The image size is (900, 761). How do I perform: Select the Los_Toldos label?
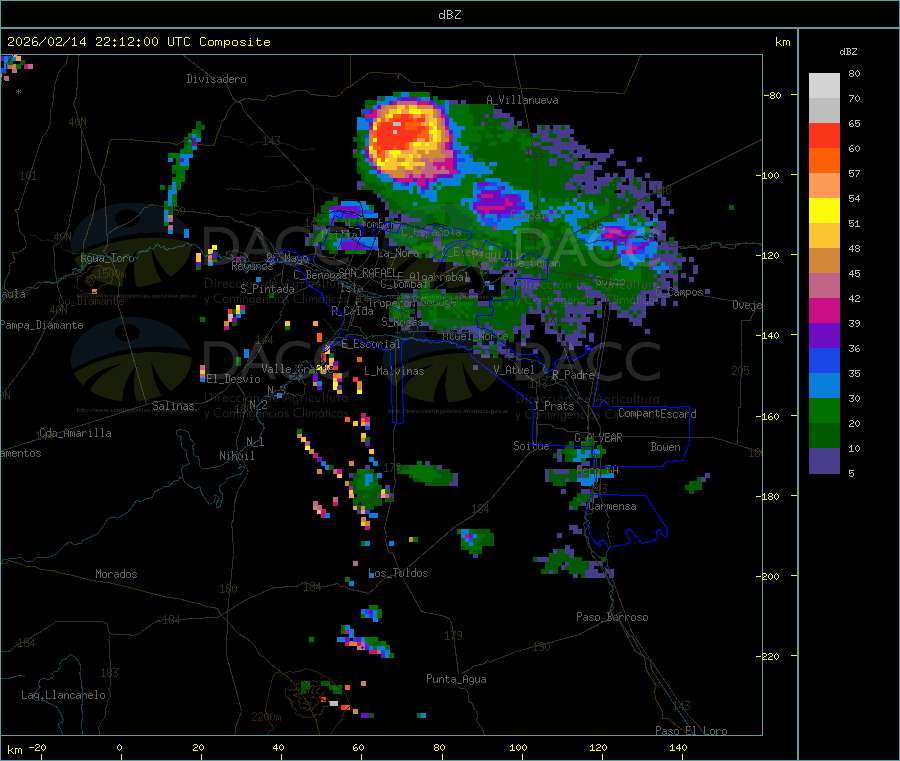tap(398, 573)
